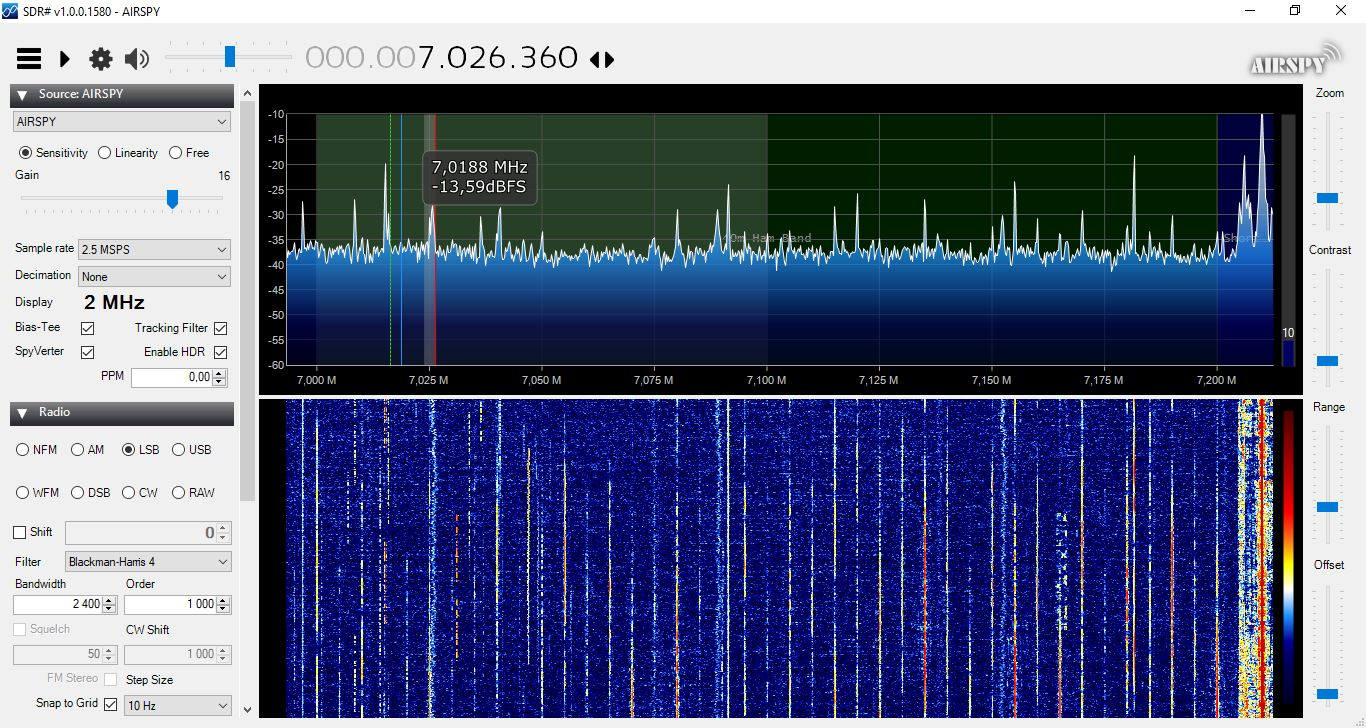Click the AIRSPY logo
This screenshot has height=728, width=1366.
(1295, 59)
